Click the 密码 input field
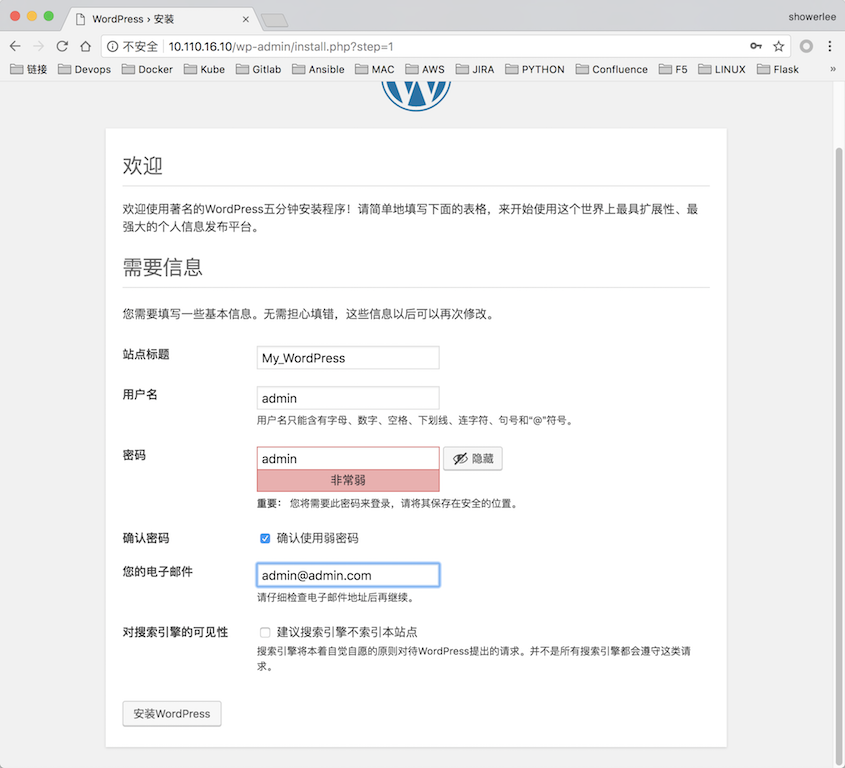Viewport: 845px width, 768px height. 348,459
